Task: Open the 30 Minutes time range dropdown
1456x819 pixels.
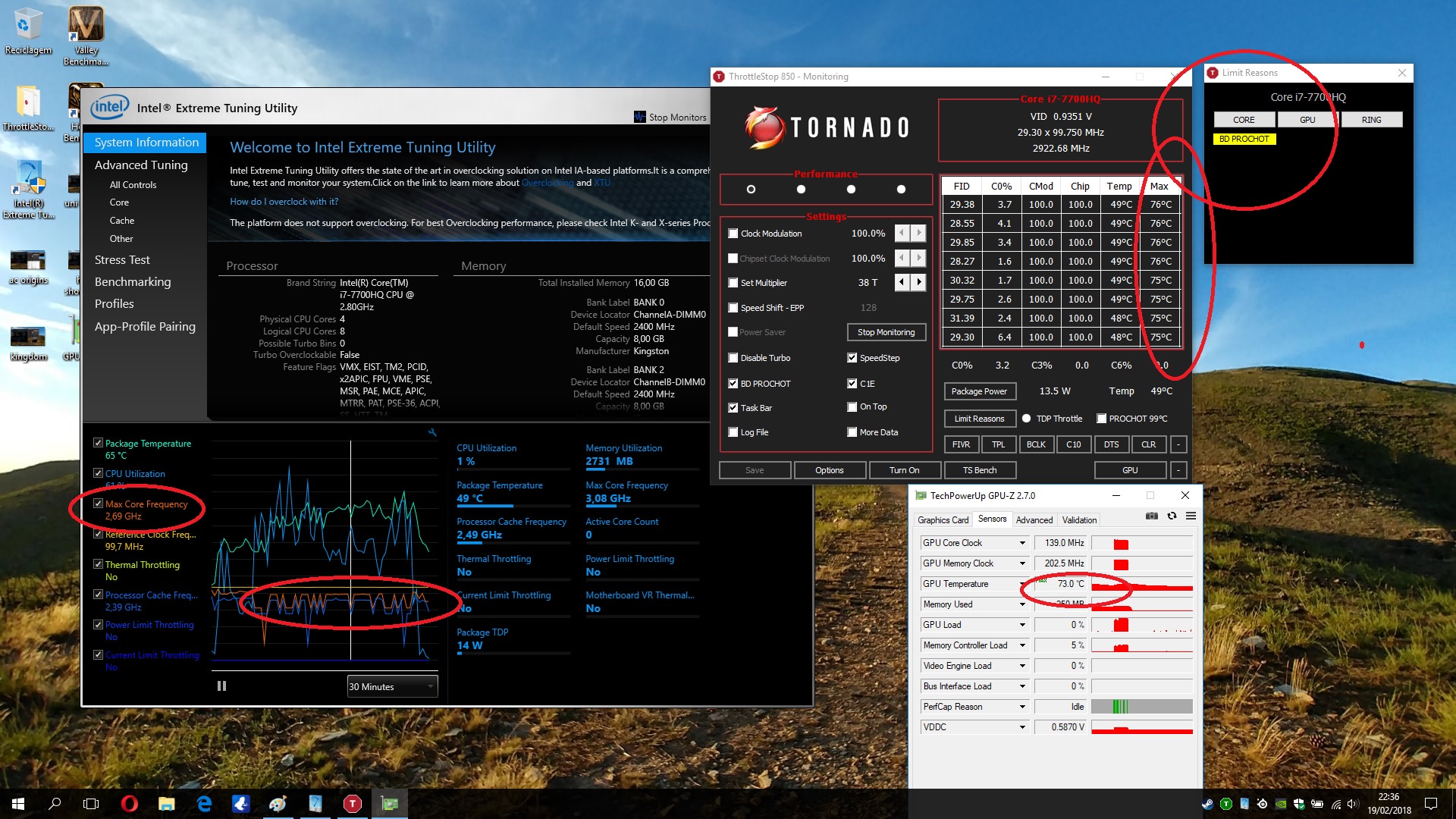Action: [x=392, y=686]
